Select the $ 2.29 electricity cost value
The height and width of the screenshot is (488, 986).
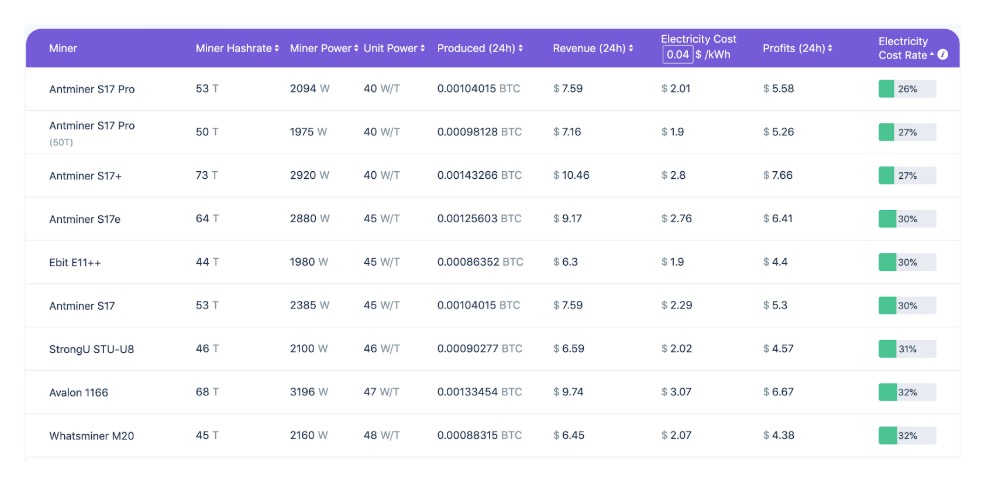coord(677,305)
